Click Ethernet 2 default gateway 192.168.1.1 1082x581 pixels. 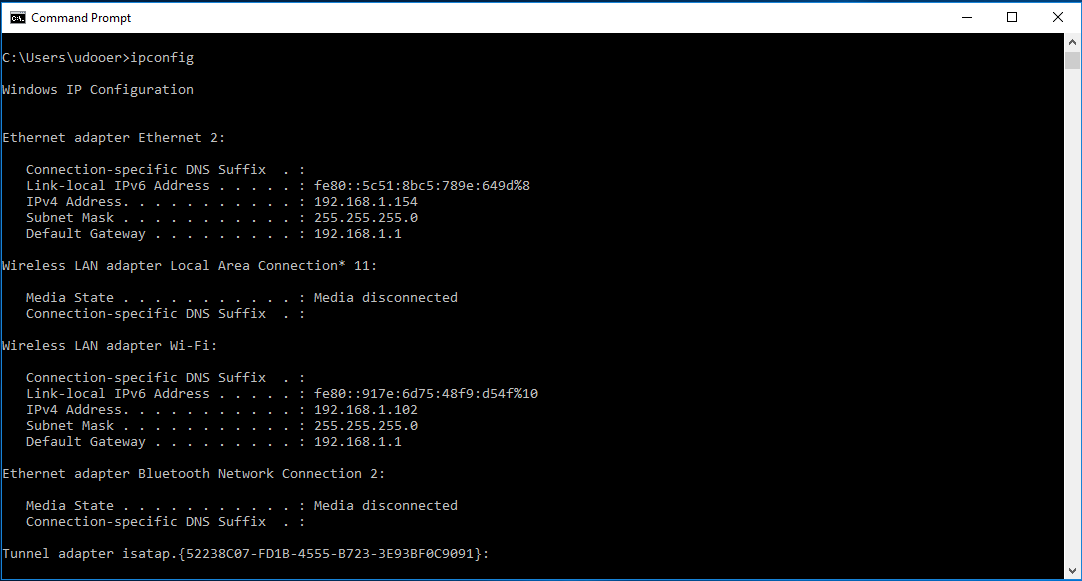point(357,233)
